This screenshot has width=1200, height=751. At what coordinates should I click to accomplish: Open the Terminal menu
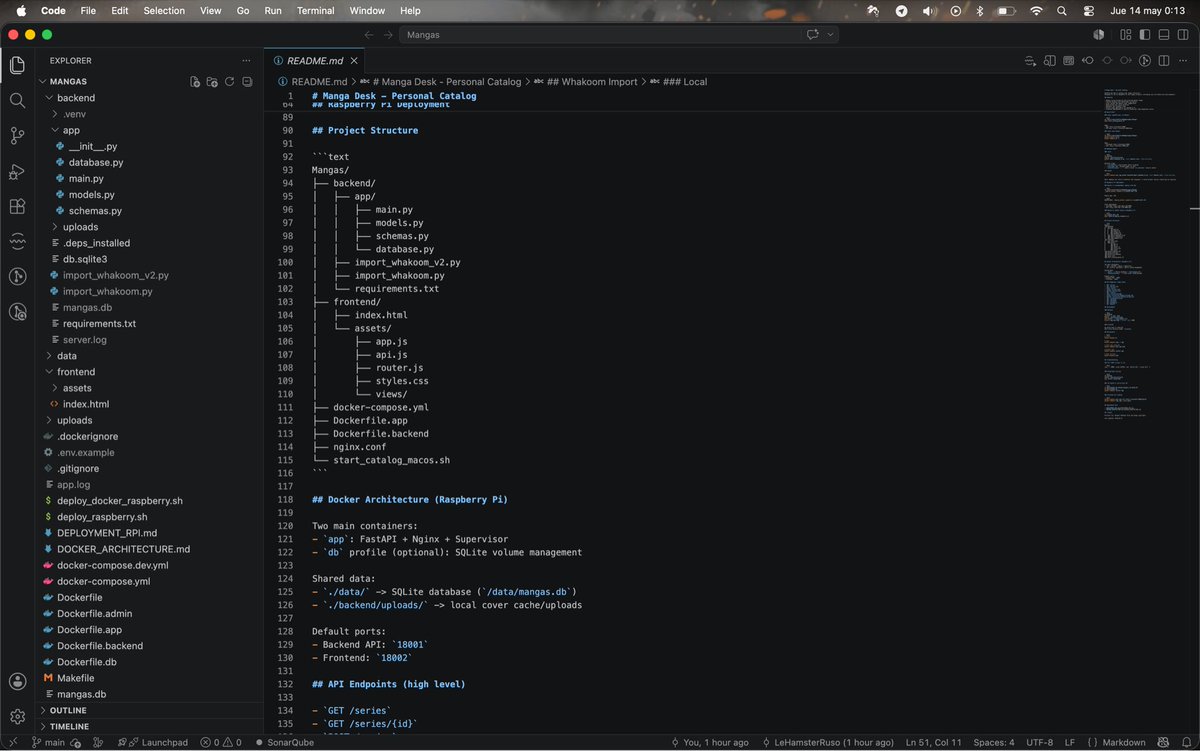(x=315, y=10)
